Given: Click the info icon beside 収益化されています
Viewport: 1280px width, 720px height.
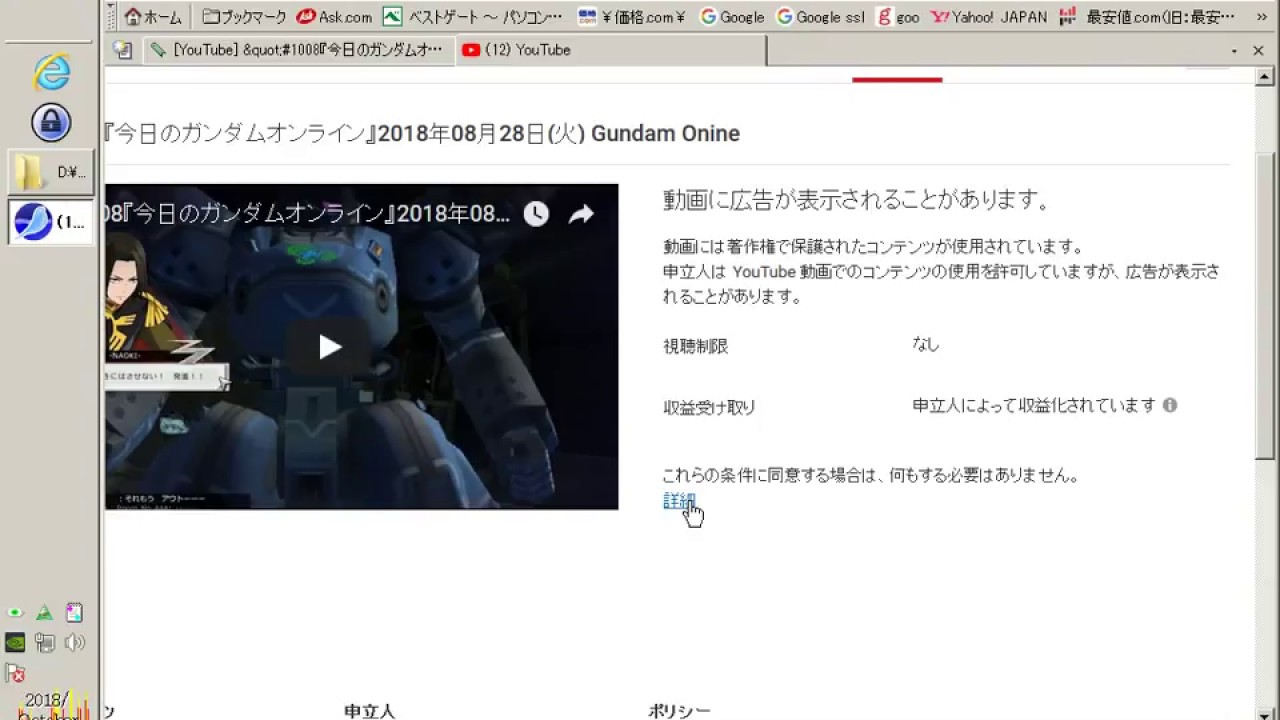Looking at the screenshot, I should 1170,405.
